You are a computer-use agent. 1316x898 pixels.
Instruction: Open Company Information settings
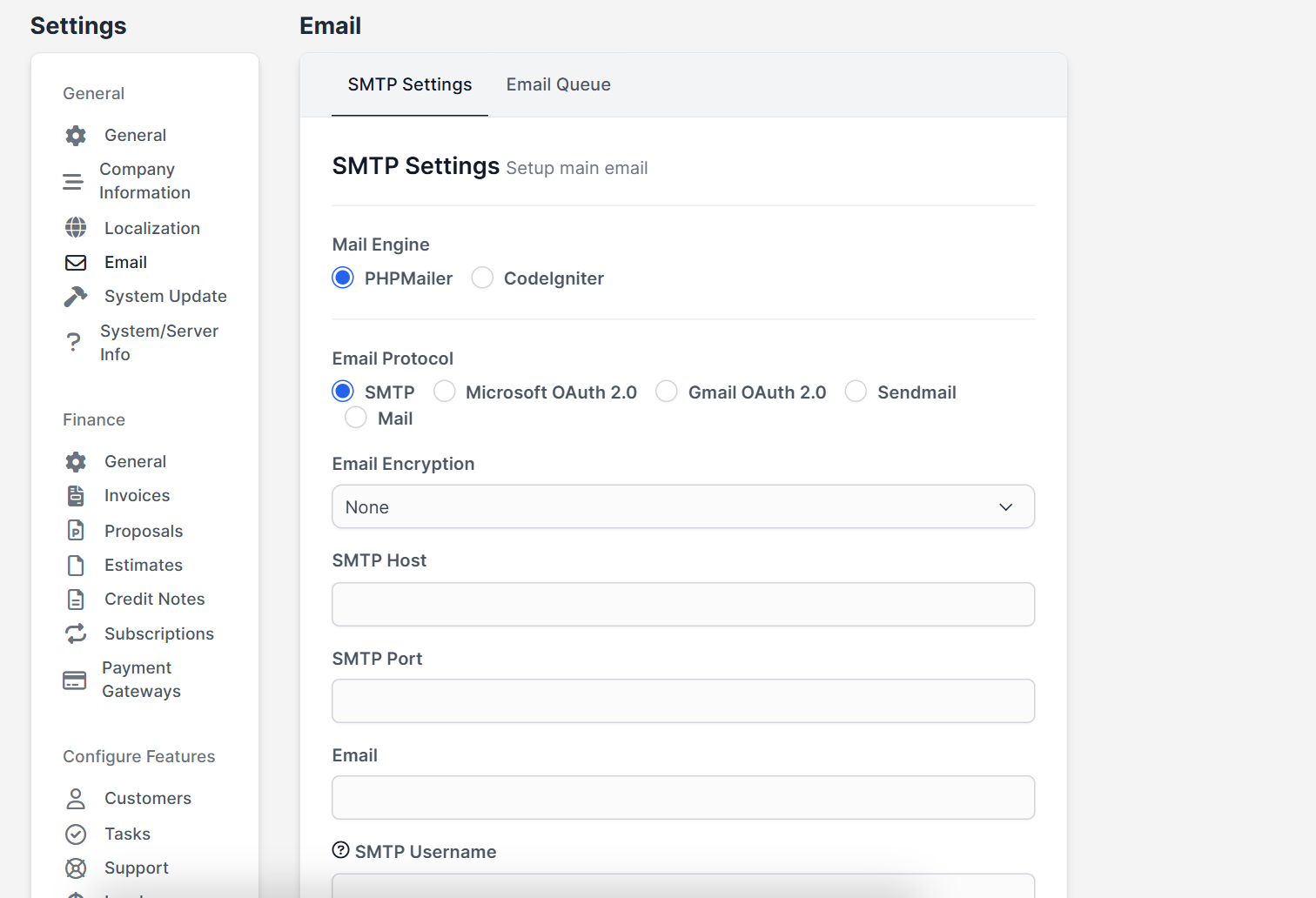coord(144,181)
